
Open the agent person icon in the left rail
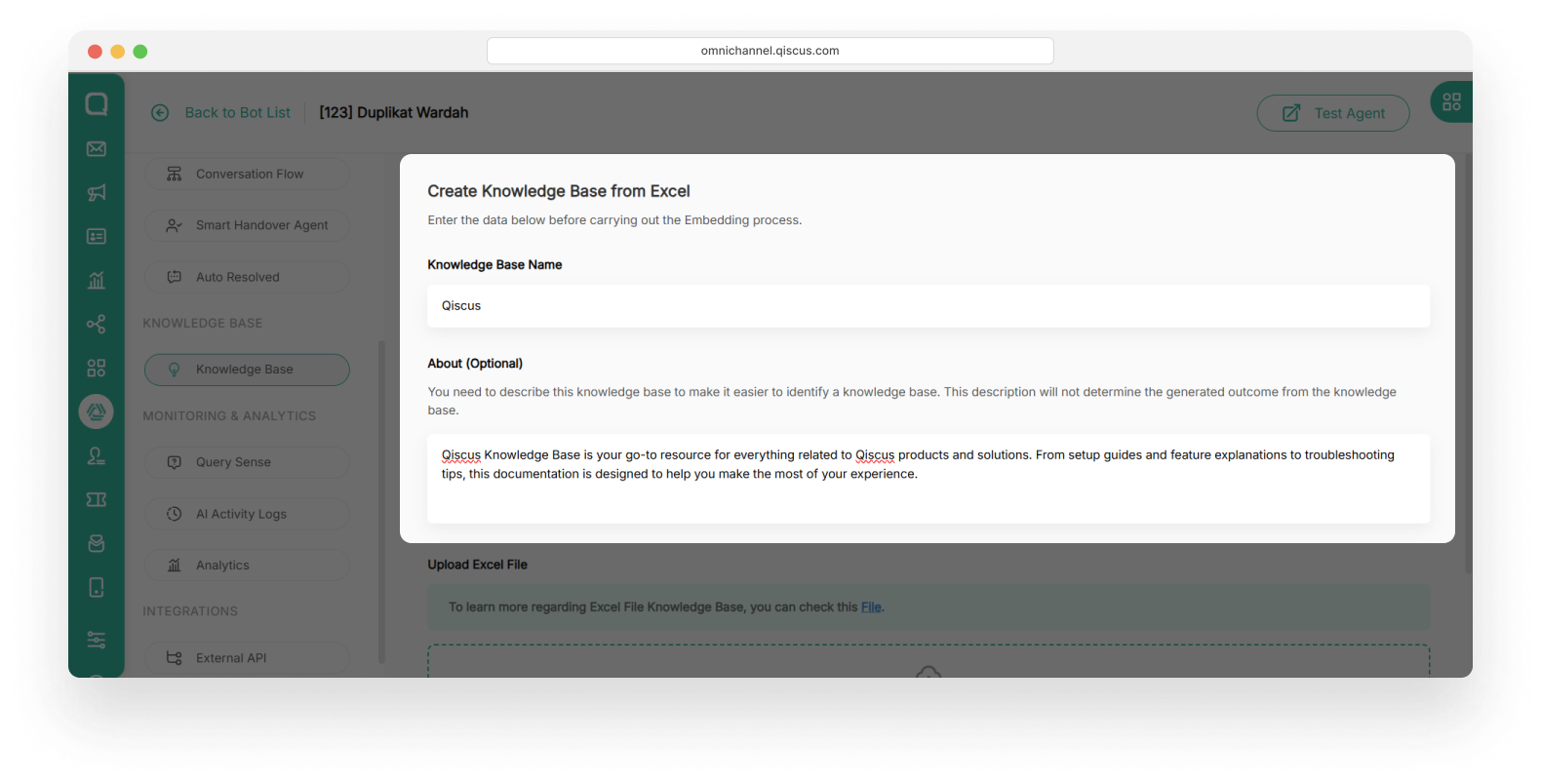tap(97, 456)
